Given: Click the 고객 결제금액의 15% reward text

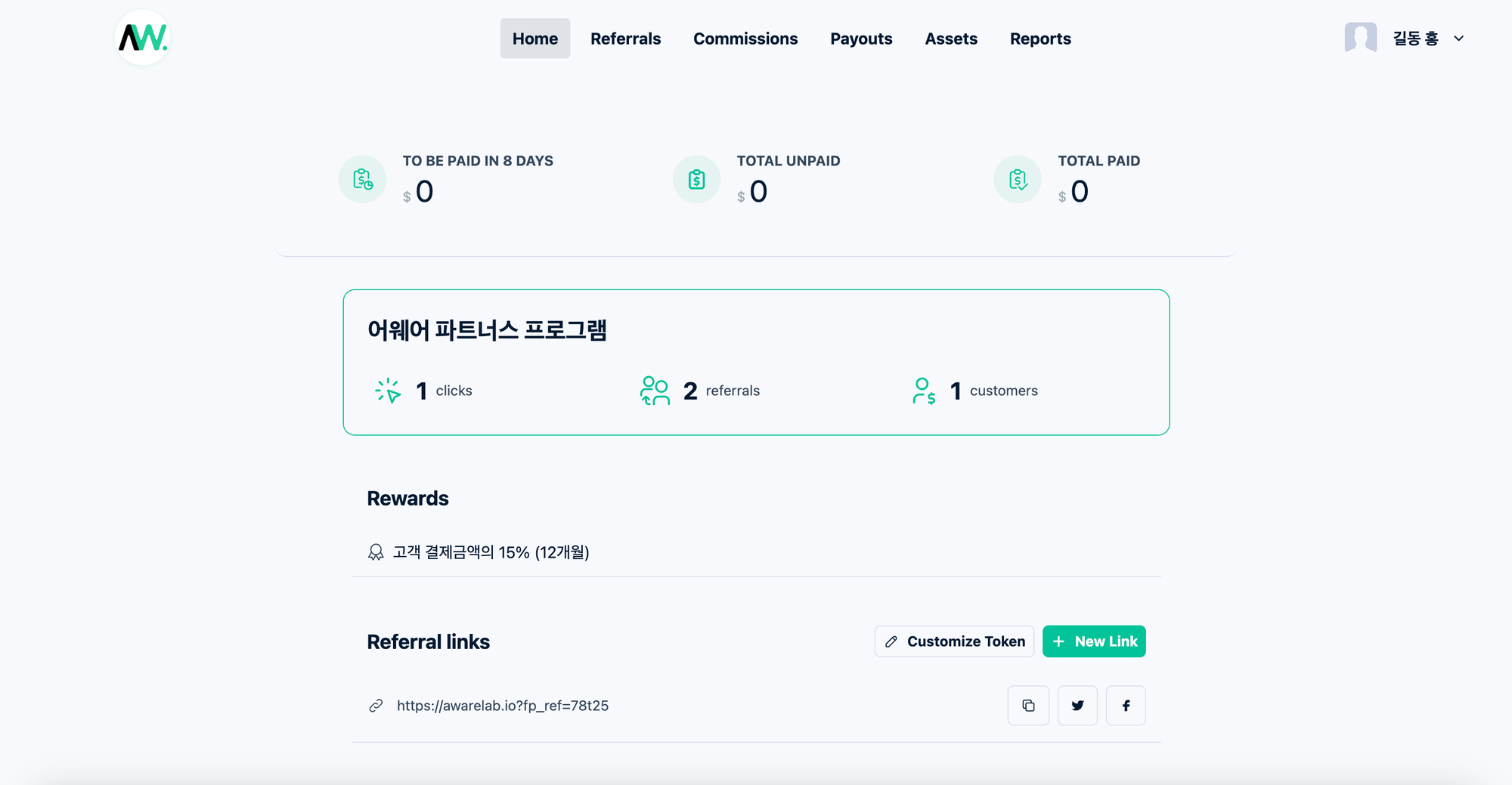Looking at the screenshot, I should (491, 552).
